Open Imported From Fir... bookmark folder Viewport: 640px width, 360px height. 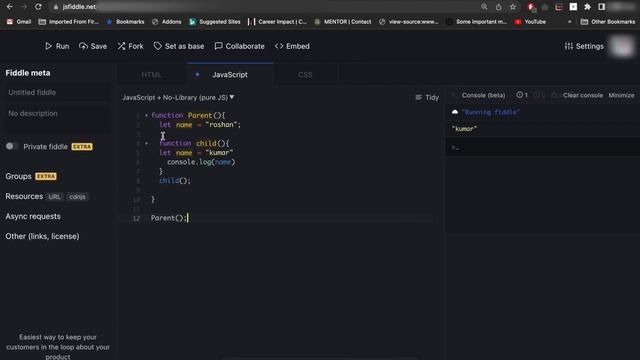[x=69, y=22]
